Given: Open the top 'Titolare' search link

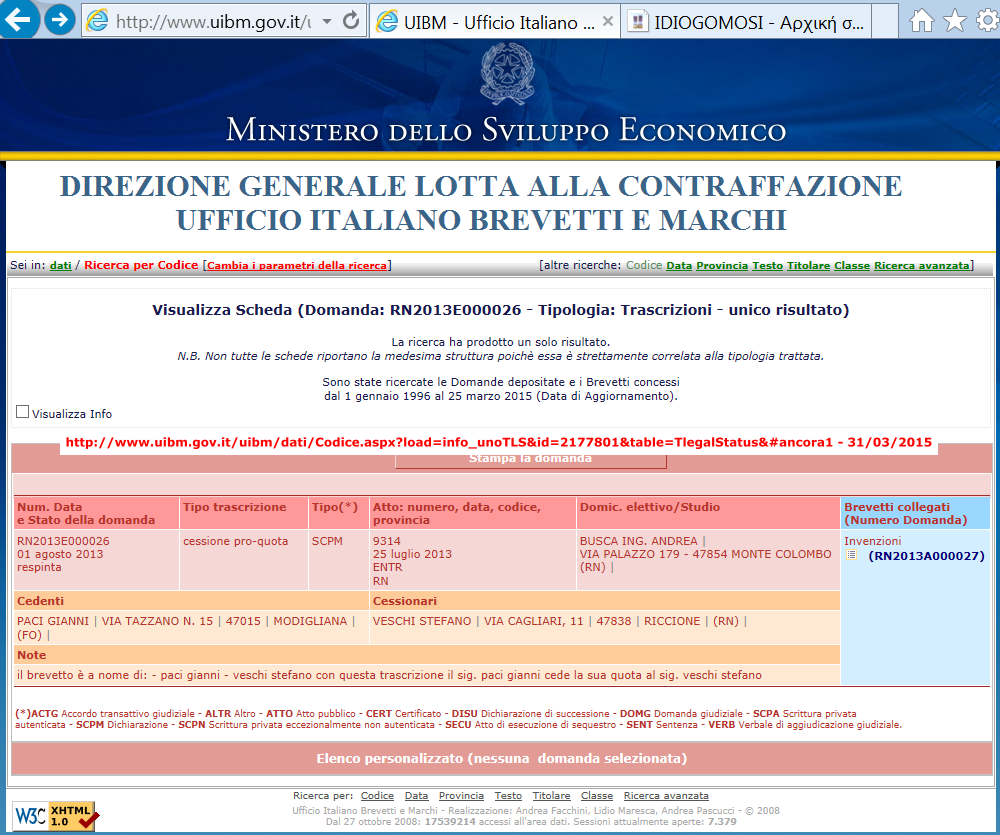Looking at the screenshot, I should (808, 265).
